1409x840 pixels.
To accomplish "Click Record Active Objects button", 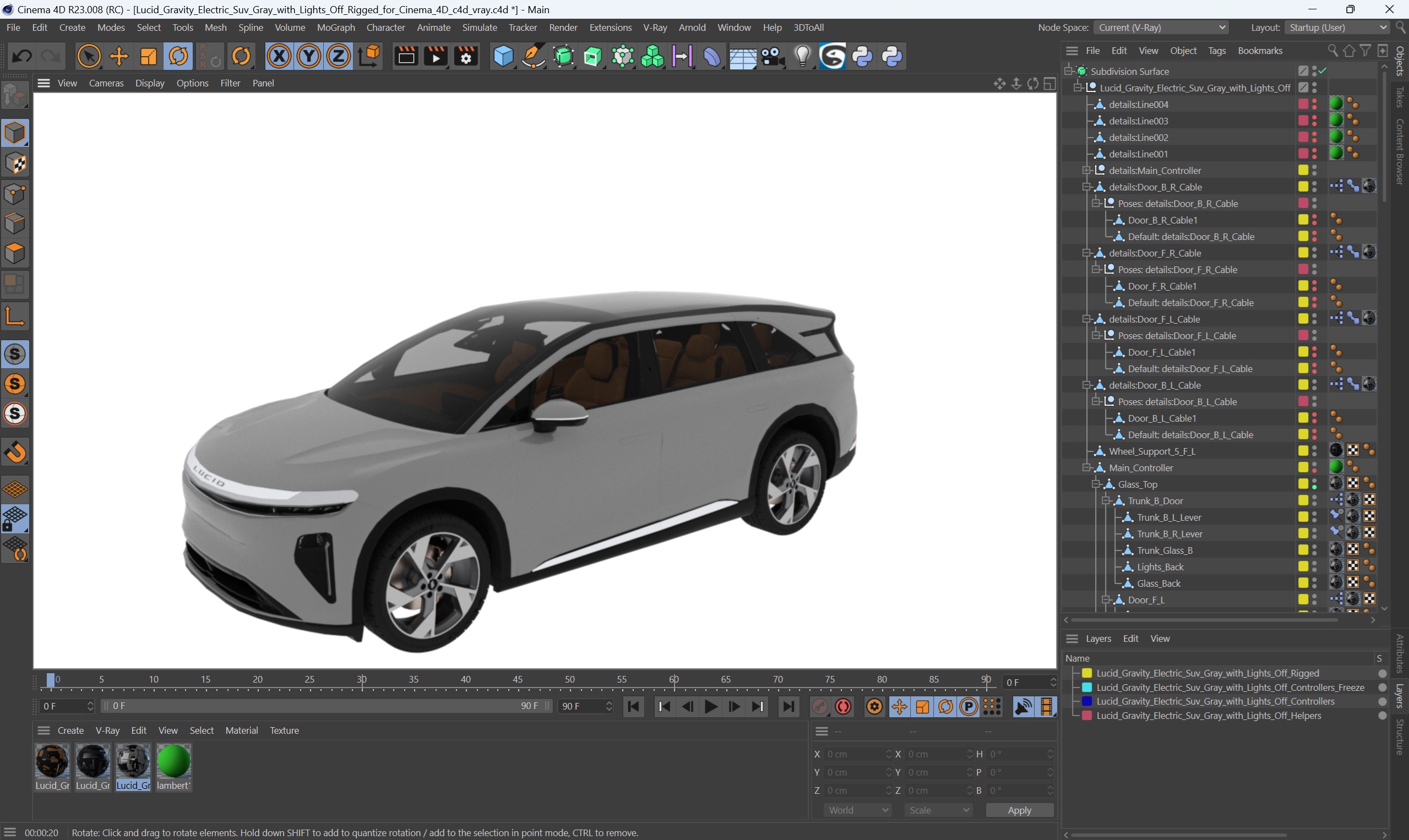I will tap(820, 706).
